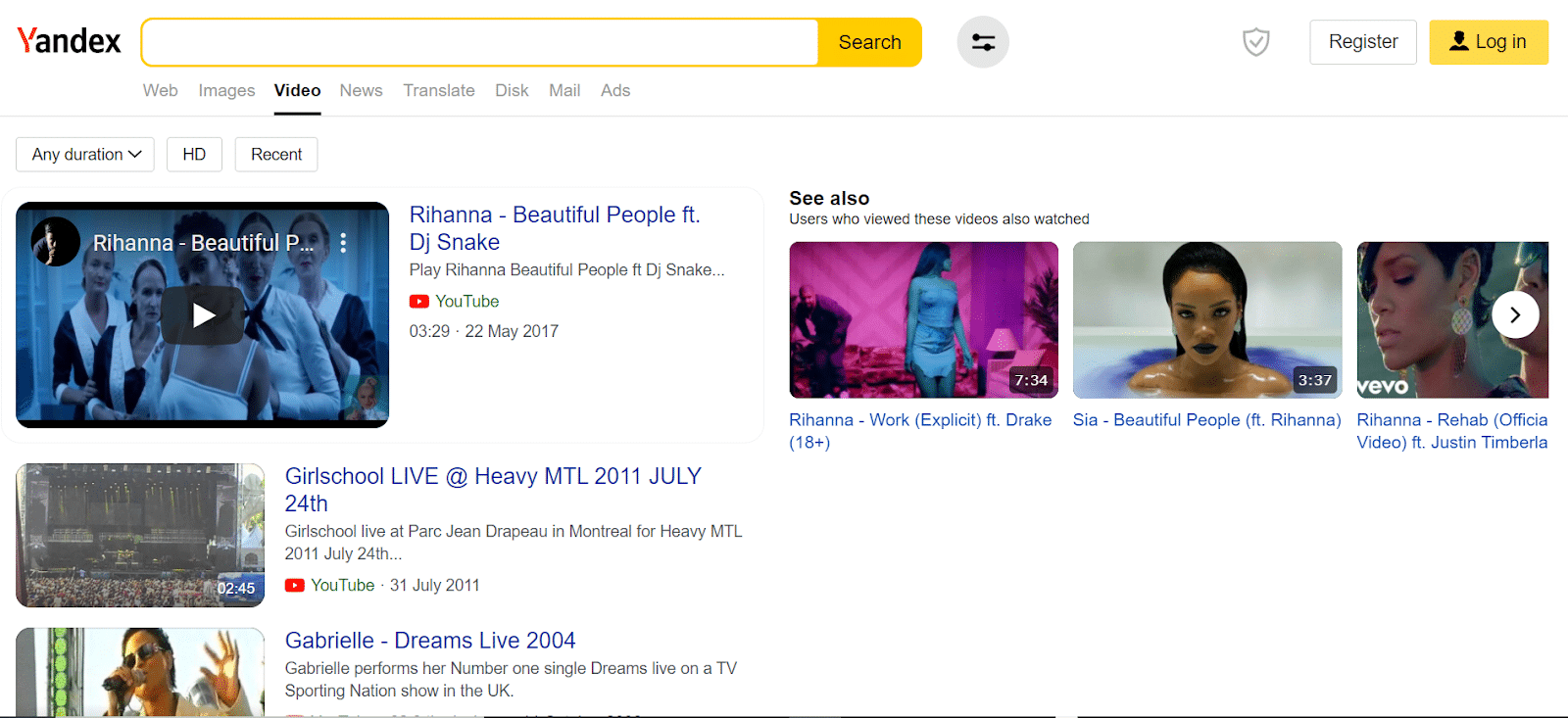Open the search filter settings icon
The width and height of the screenshot is (1568, 718).
(x=982, y=42)
